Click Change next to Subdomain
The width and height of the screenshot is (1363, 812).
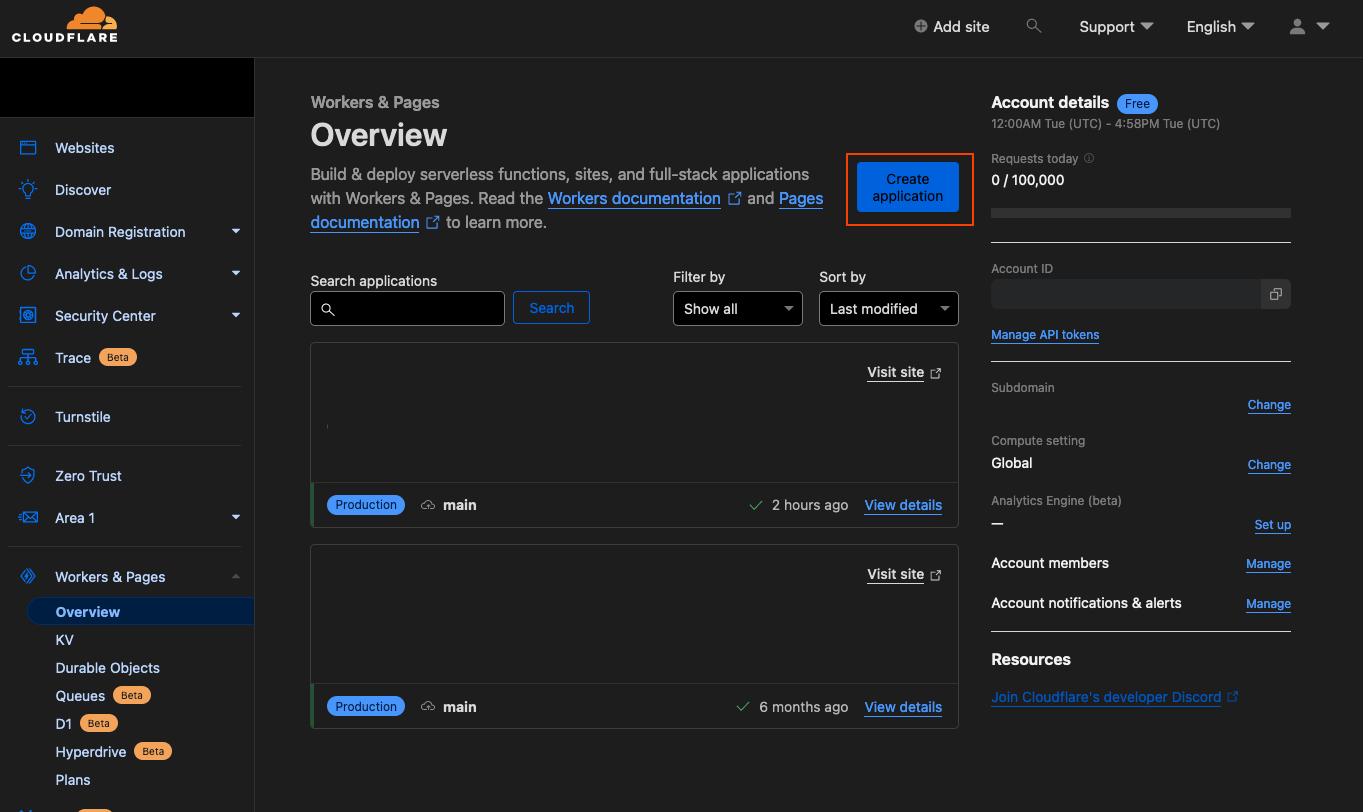click(x=1269, y=405)
